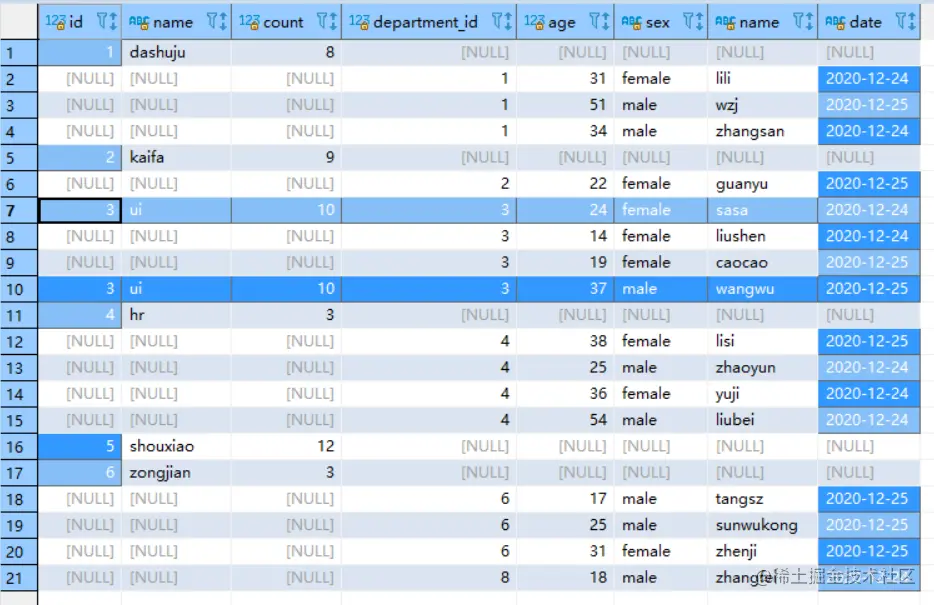Click the 'wzj' name cell
Viewport: 934px width, 605px height.
[x=763, y=105]
